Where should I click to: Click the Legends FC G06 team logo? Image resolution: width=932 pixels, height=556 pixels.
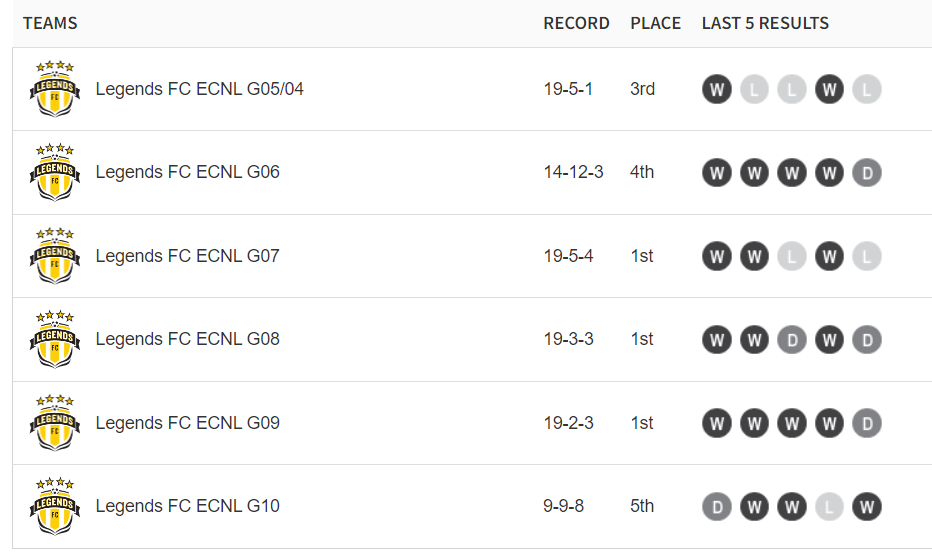tap(54, 172)
